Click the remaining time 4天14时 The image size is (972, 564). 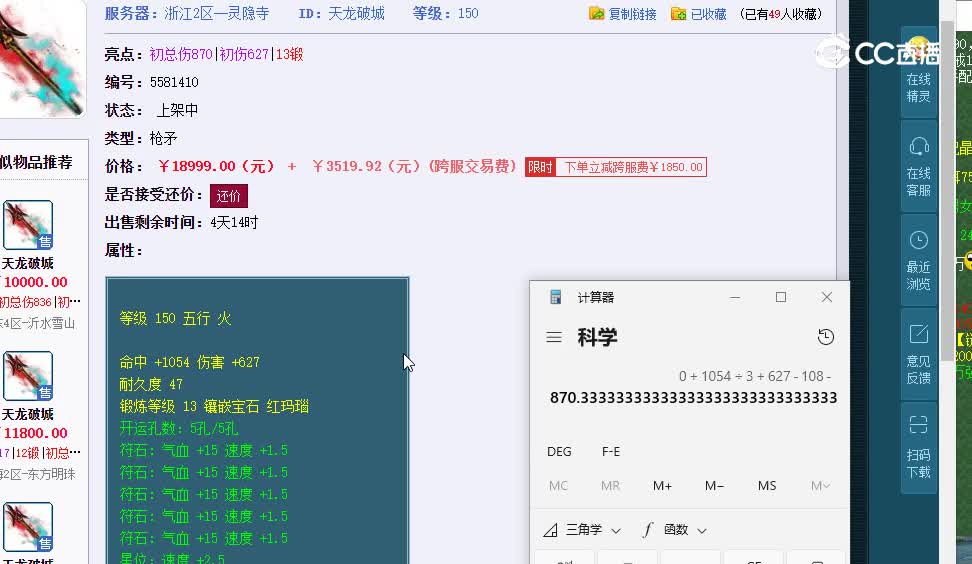[x=234, y=223]
